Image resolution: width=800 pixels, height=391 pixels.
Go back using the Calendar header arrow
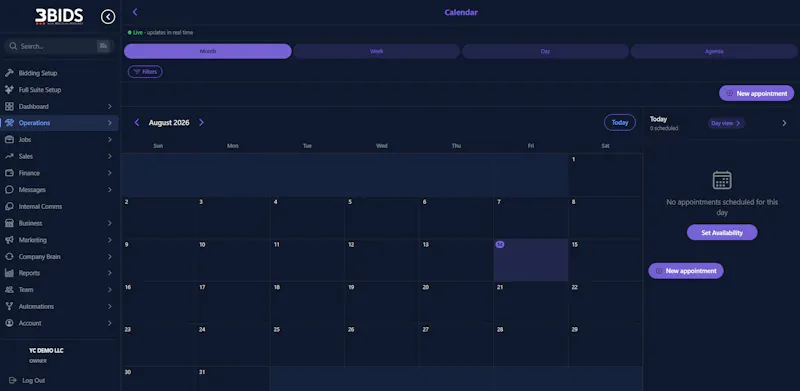135,12
